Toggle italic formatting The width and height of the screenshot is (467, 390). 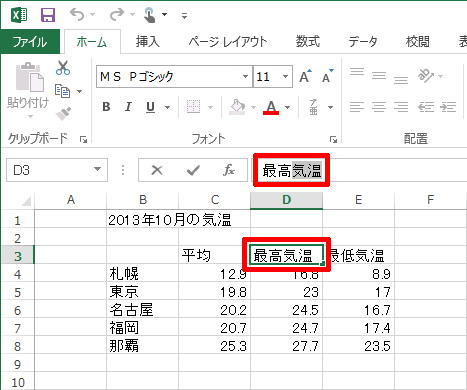[128, 107]
